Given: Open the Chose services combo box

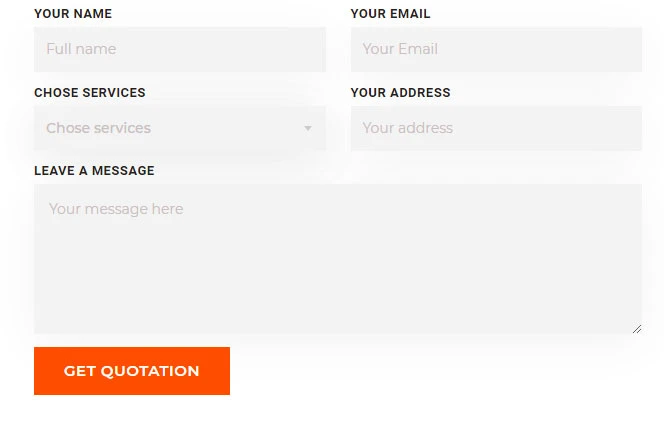Looking at the screenshot, I should click(x=180, y=128).
